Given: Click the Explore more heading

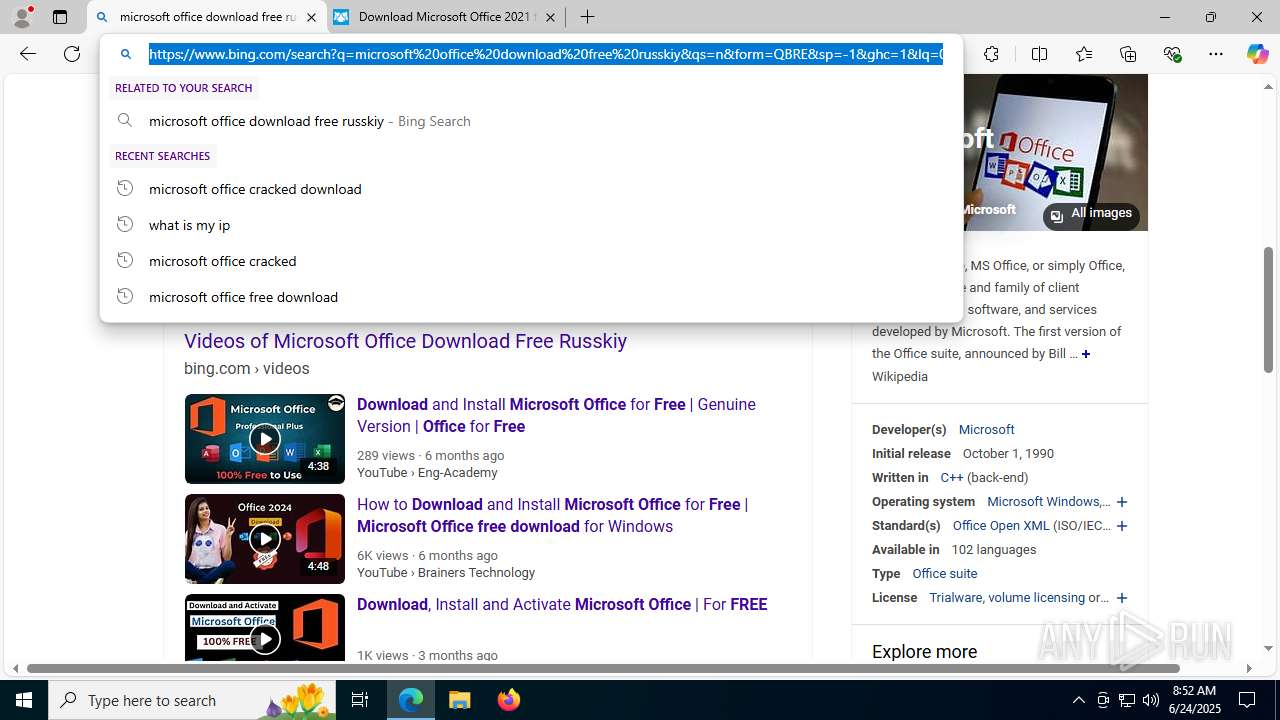Looking at the screenshot, I should click(925, 652).
